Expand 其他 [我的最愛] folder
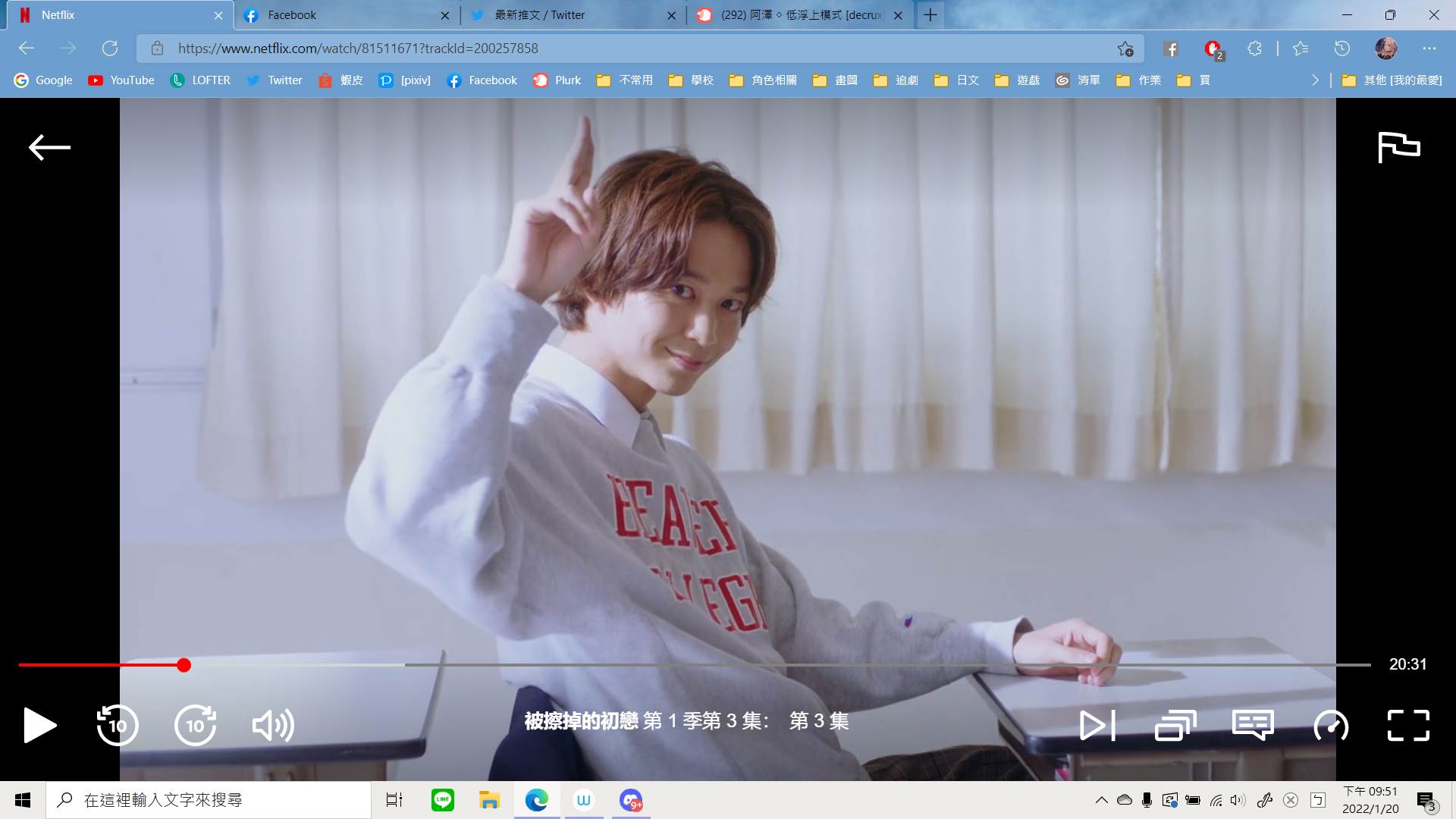The image size is (1456, 819). click(x=1392, y=80)
